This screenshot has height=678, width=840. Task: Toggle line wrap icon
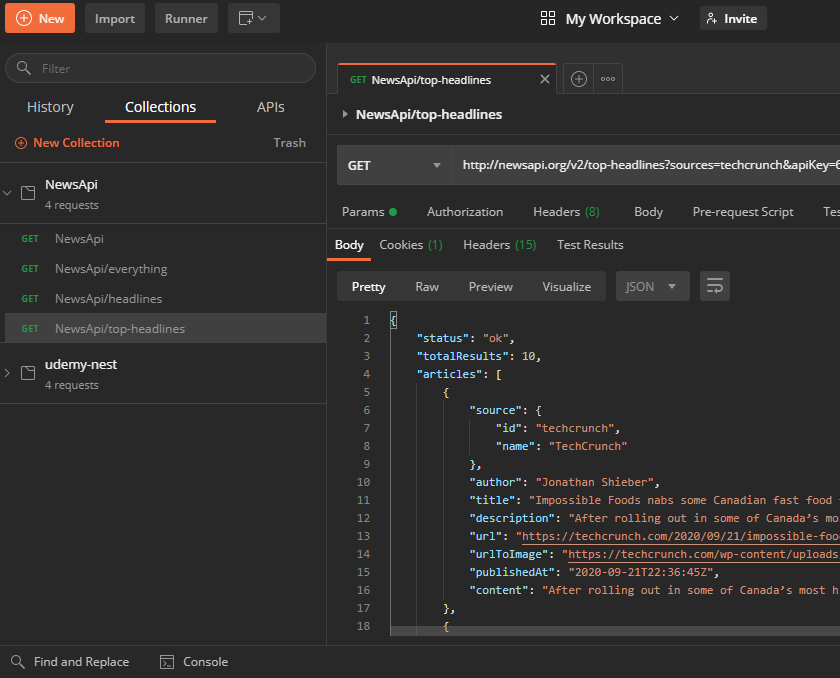tap(715, 286)
